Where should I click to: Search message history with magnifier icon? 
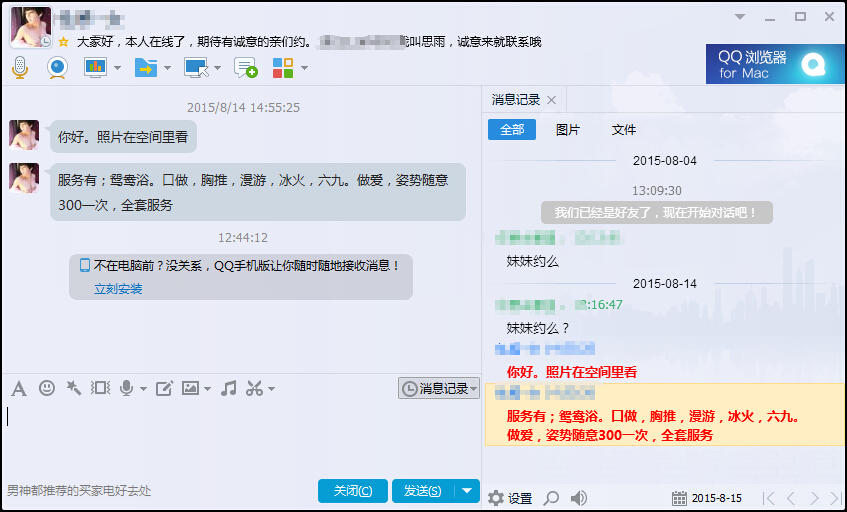coord(551,497)
